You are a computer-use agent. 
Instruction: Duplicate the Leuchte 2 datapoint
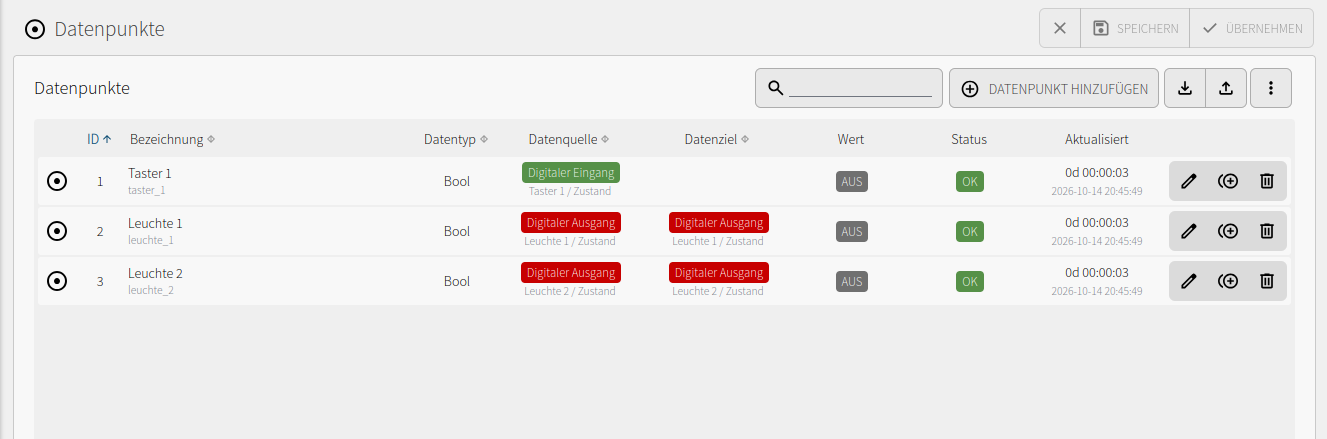click(1228, 281)
